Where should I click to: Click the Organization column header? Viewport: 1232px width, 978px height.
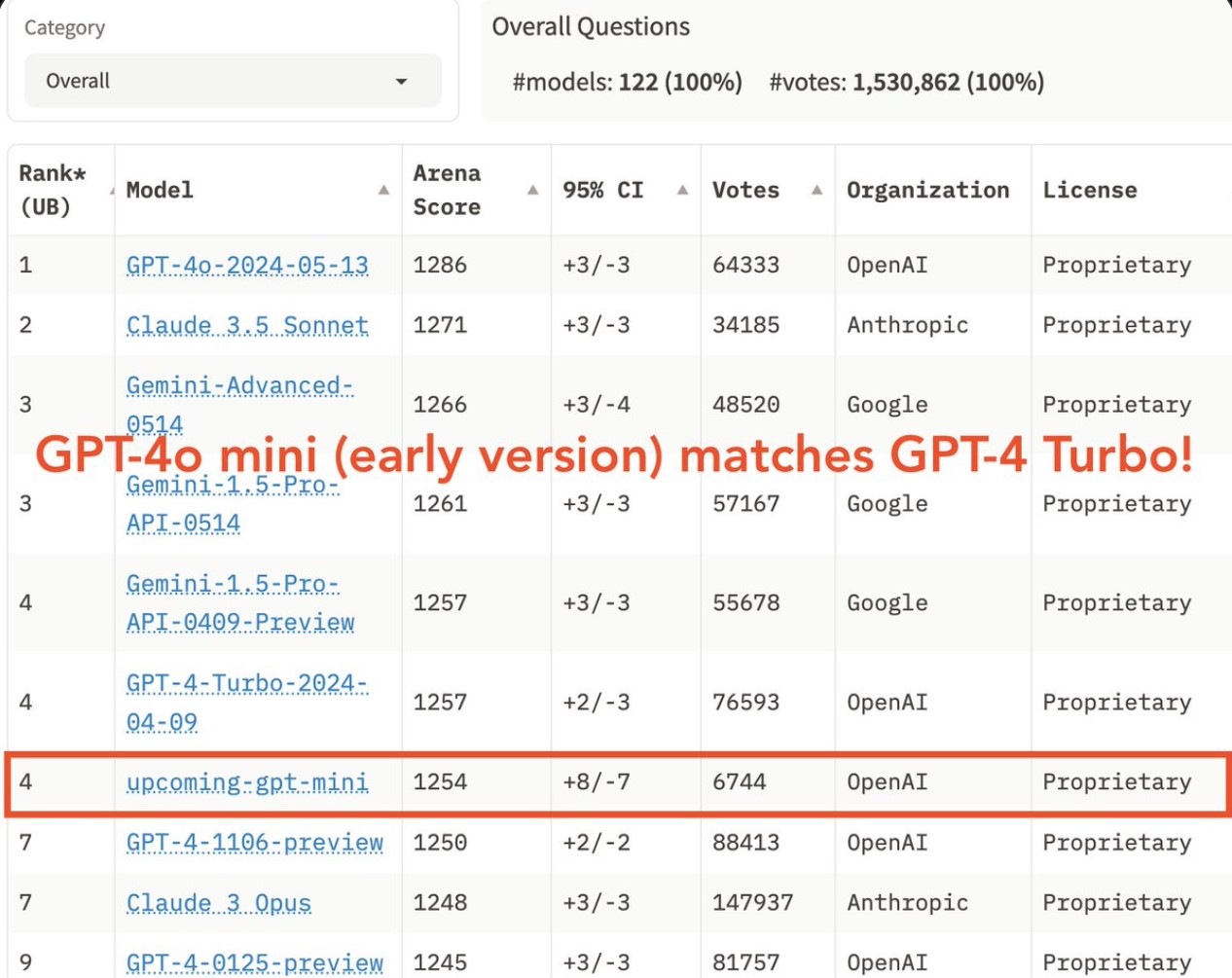[927, 190]
